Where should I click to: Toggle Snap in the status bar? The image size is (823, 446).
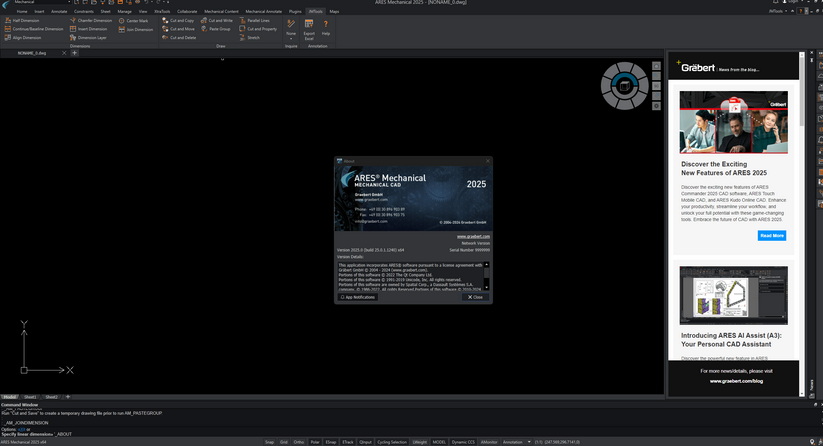[x=269, y=442]
